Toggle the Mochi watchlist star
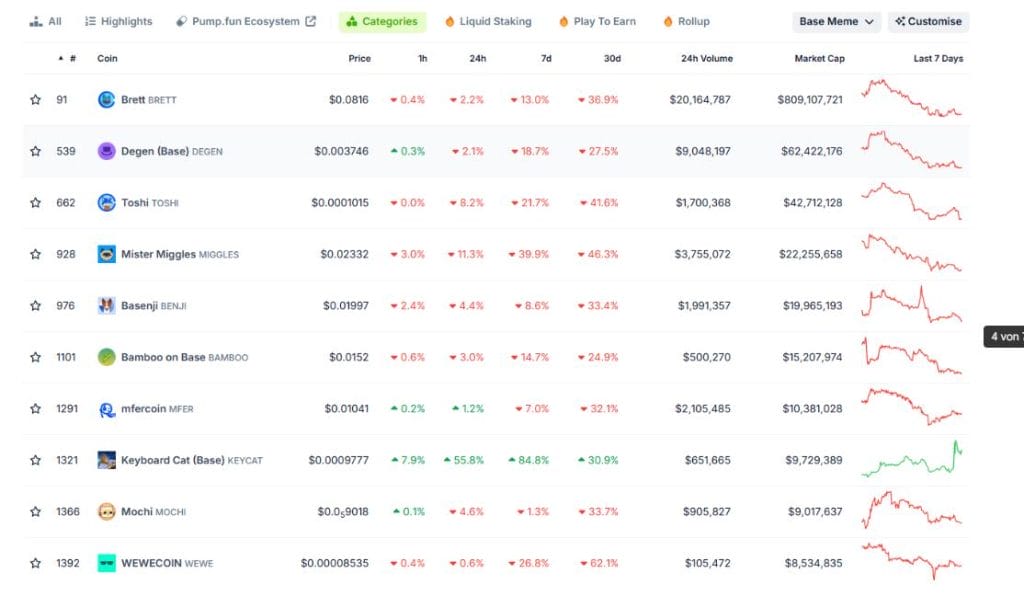This screenshot has height=608, width=1024. pyautogui.click(x=35, y=512)
